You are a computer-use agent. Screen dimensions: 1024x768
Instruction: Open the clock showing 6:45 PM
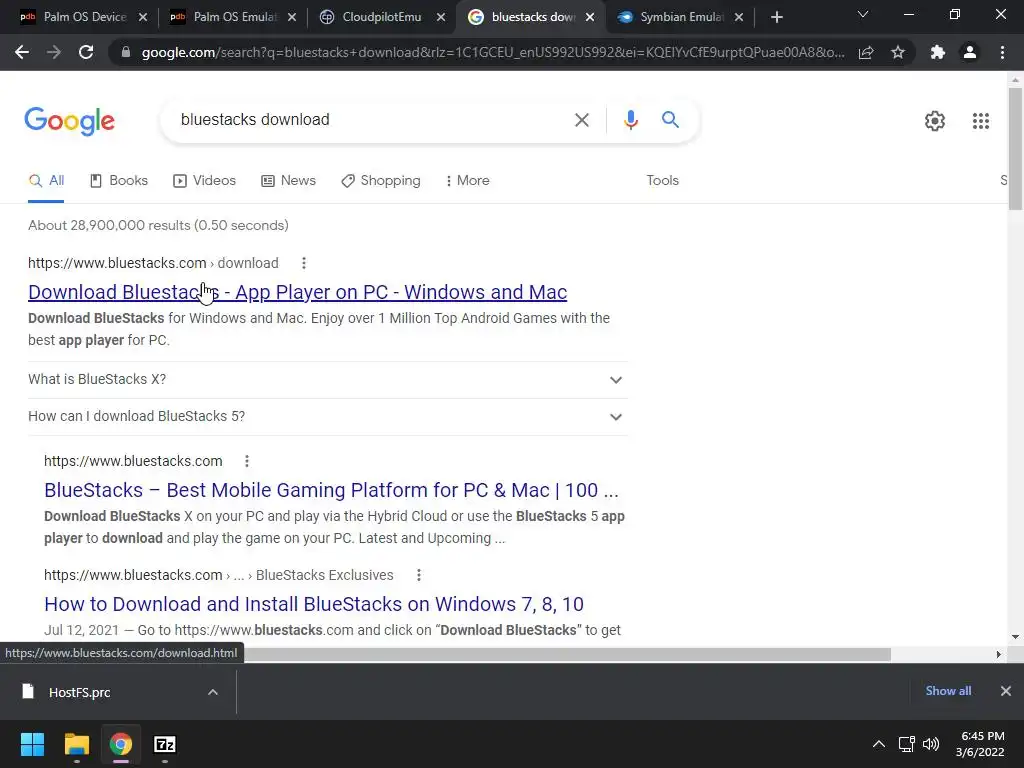(980, 744)
